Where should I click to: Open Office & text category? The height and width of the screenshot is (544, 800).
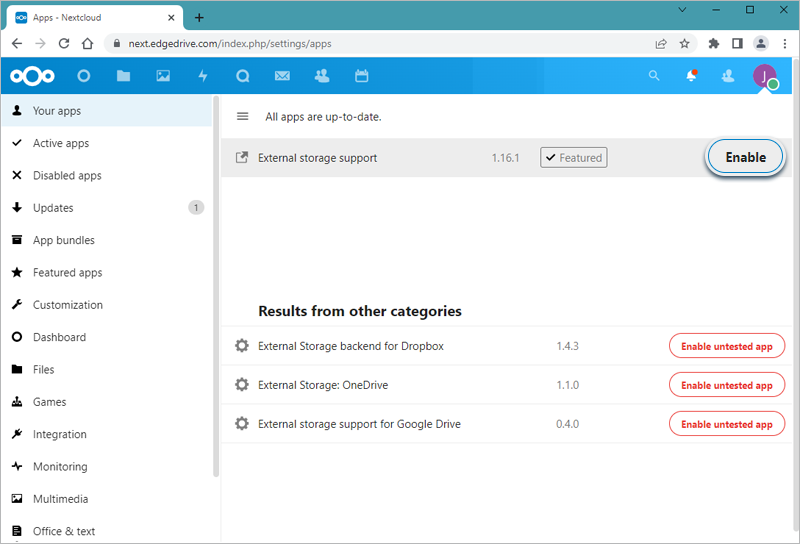(x=107, y=531)
